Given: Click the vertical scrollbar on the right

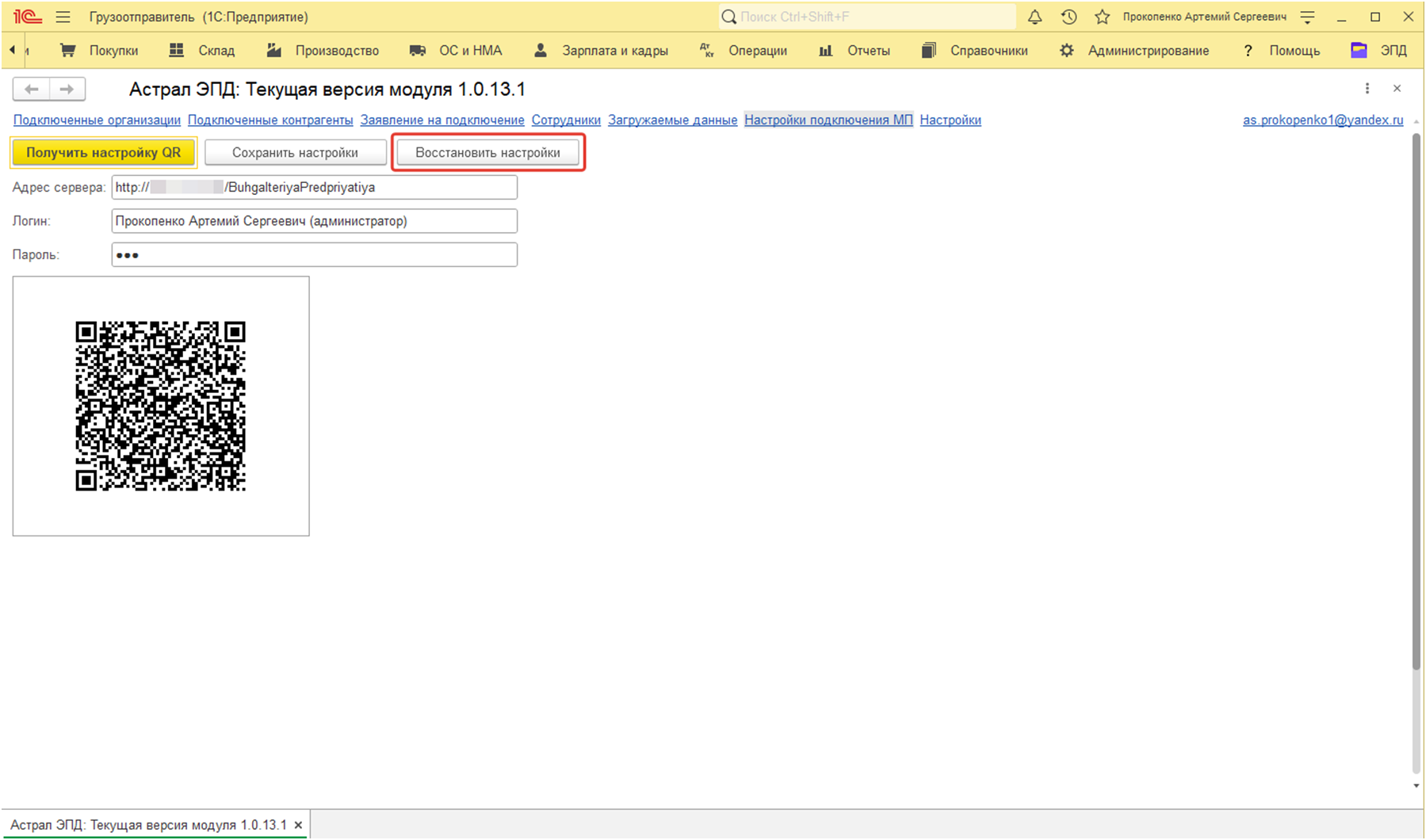Looking at the screenshot, I should (1416, 400).
